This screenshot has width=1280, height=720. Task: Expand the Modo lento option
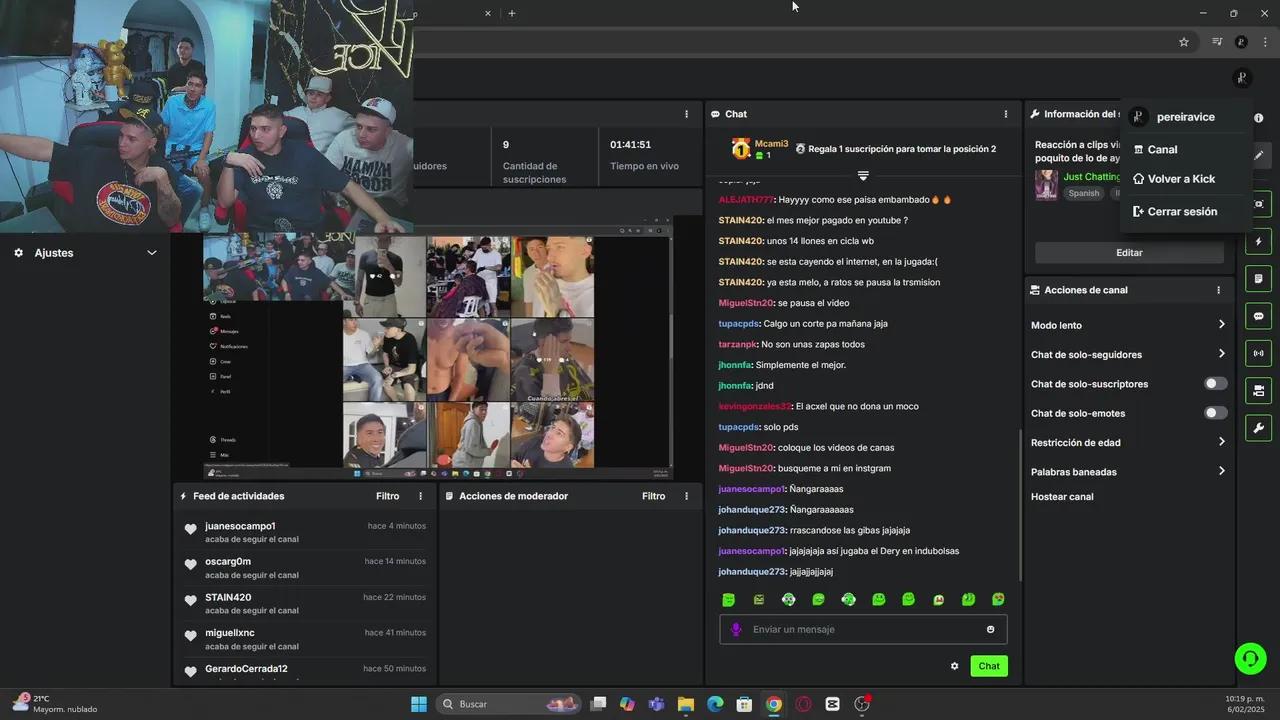click(1221, 325)
